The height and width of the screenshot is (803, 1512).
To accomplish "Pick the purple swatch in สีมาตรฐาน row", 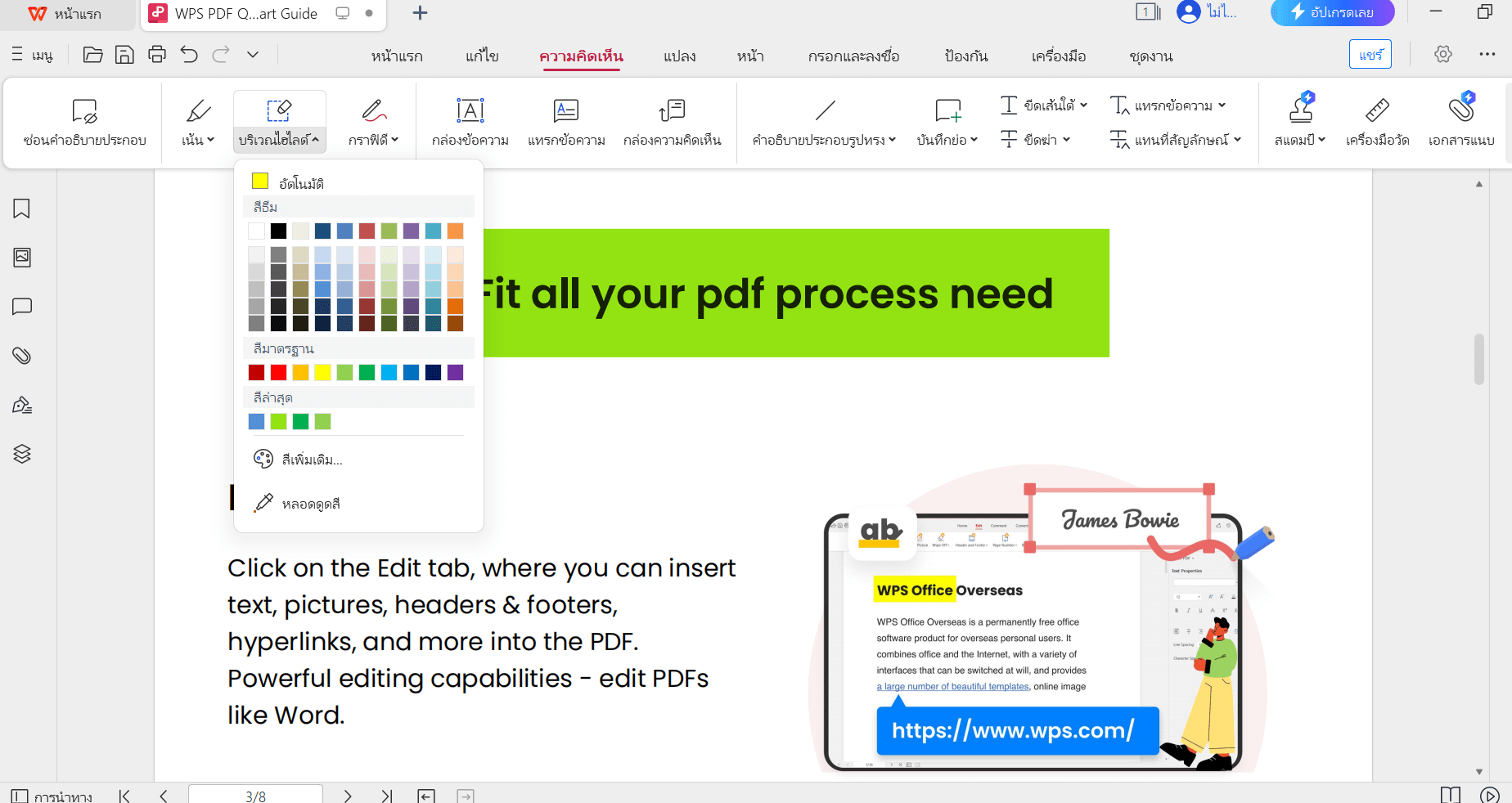I will pos(456,373).
